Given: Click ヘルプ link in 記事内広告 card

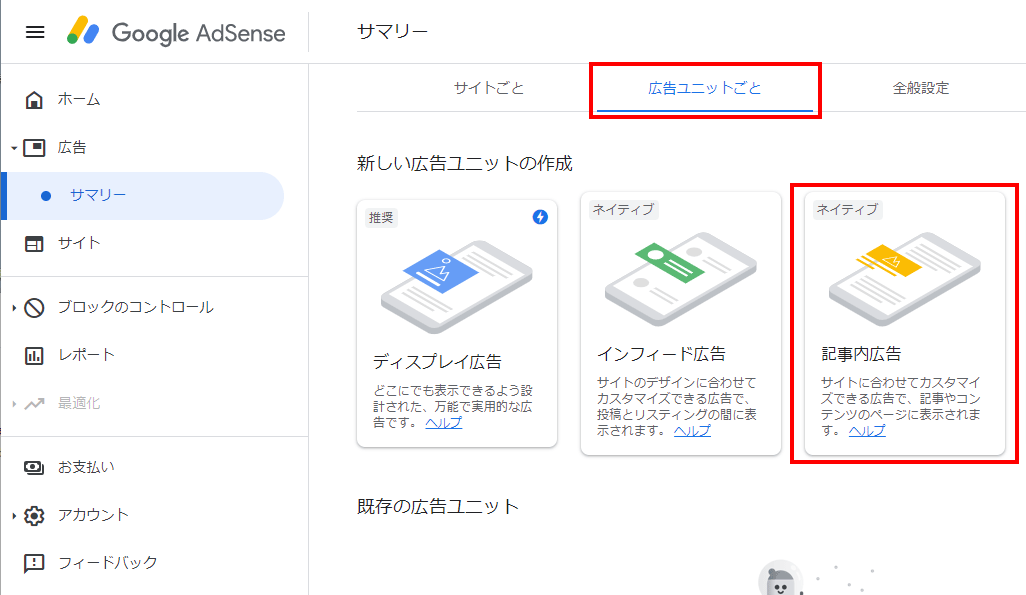Looking at the screenshot, I should pyautogui.click(x=867, y=431).
